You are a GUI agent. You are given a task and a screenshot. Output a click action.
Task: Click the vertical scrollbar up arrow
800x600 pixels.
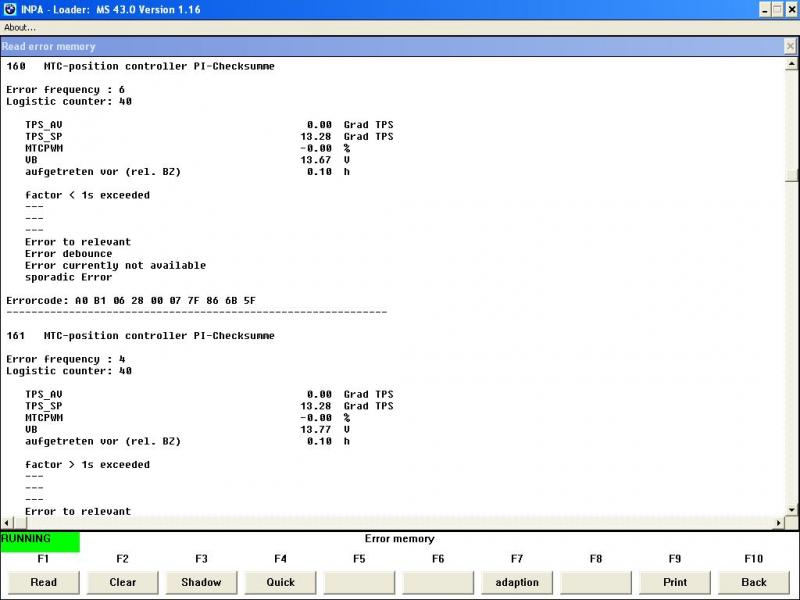pyautogui.click(x=791, y=63)
